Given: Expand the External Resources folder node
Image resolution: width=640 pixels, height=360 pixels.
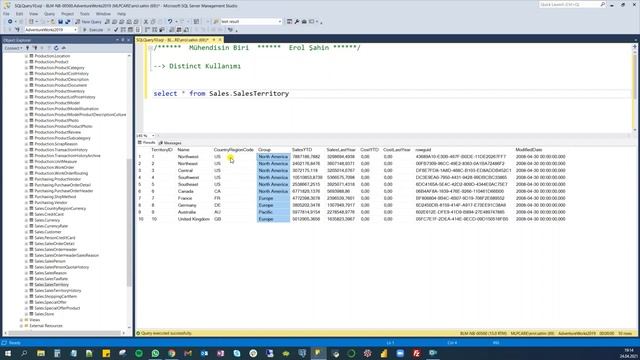Looking at the screenshot, I should pyautogui.click(x=21, y=326).
